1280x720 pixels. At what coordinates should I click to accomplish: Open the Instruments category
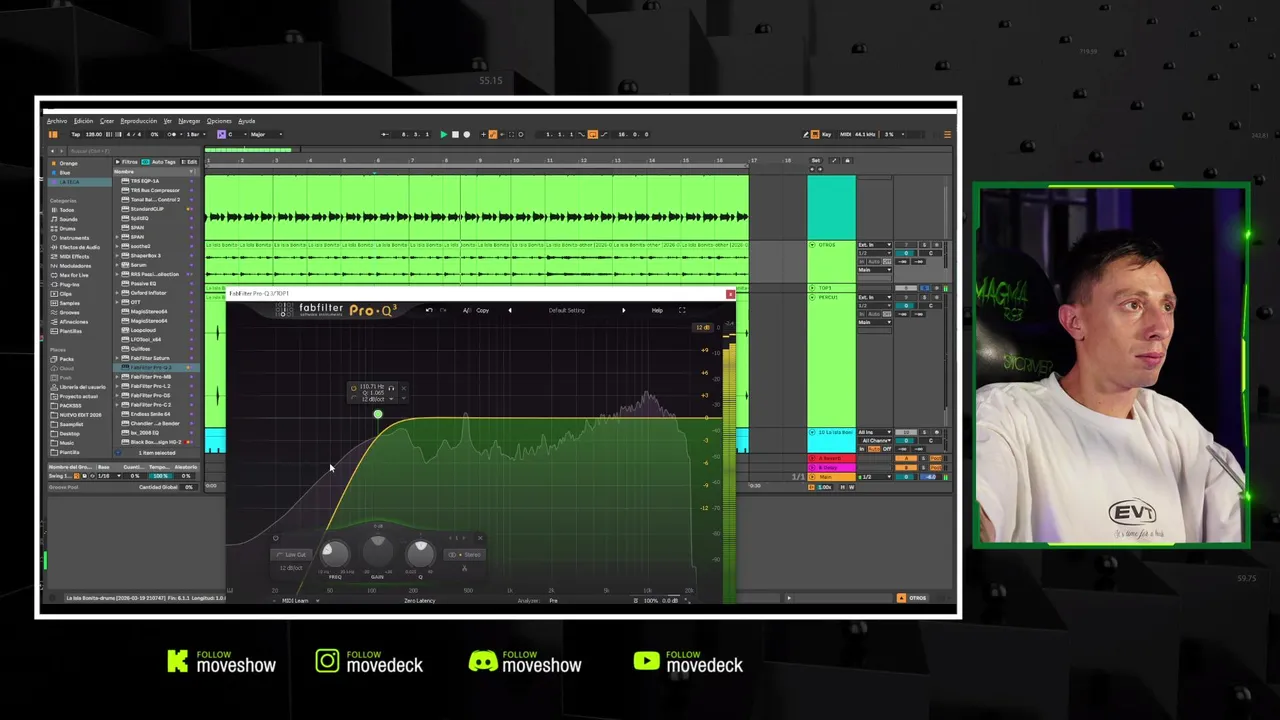[72, 238]
